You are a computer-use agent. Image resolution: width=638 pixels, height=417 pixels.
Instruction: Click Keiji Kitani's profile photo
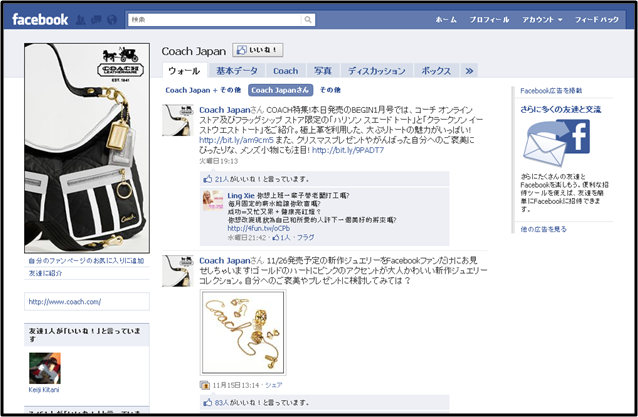(x=45, y=368)
